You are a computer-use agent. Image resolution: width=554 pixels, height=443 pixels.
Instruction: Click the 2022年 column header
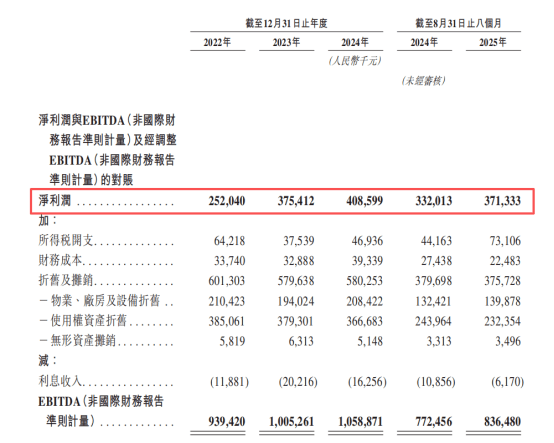pyautogui.click(x=217, y=42)
